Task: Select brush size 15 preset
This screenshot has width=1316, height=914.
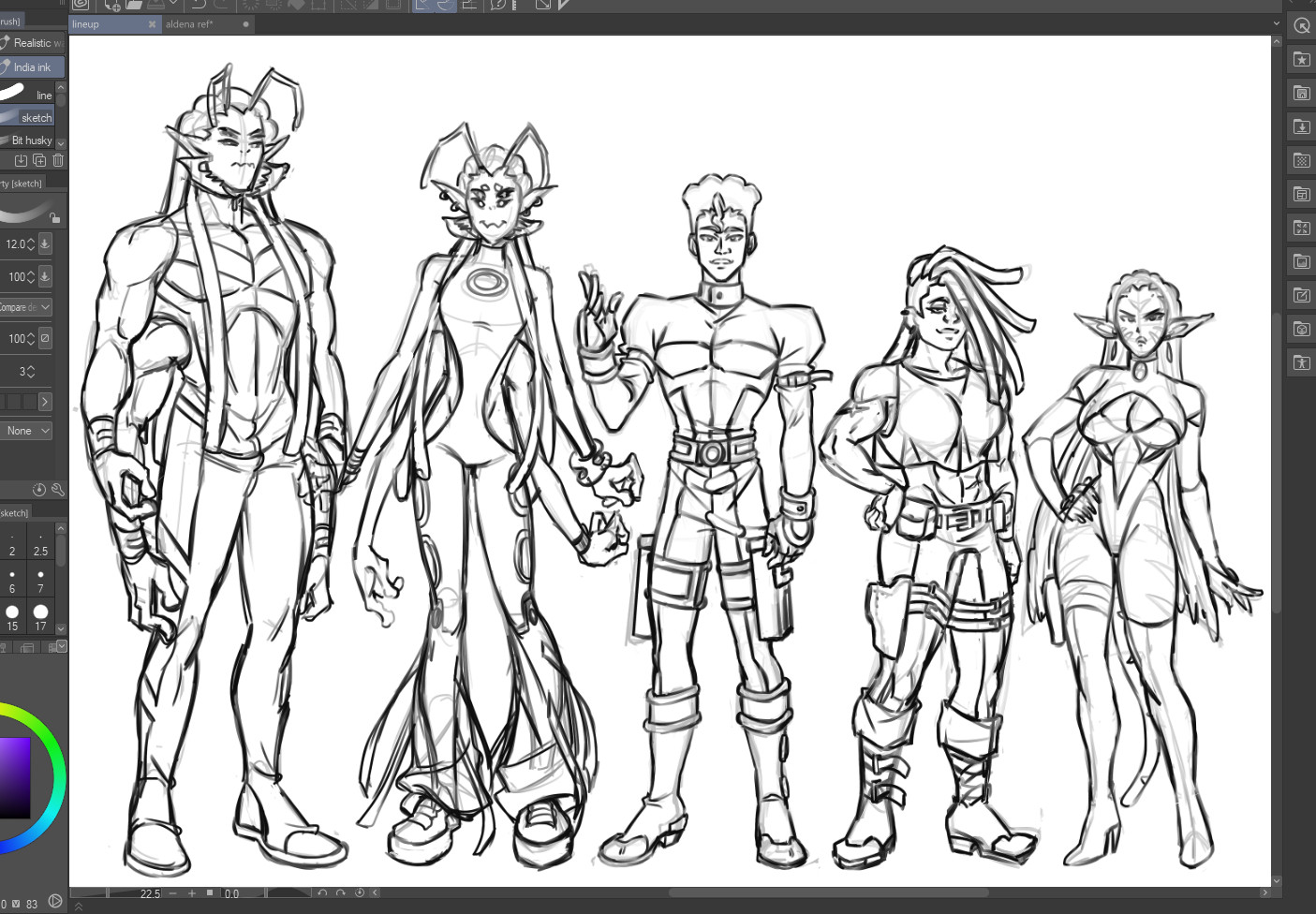Action: click(x=12, y=612)
